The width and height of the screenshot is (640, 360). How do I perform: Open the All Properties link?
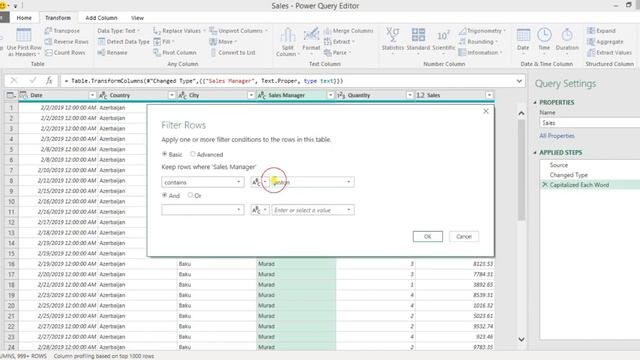(x=557, y=136)
